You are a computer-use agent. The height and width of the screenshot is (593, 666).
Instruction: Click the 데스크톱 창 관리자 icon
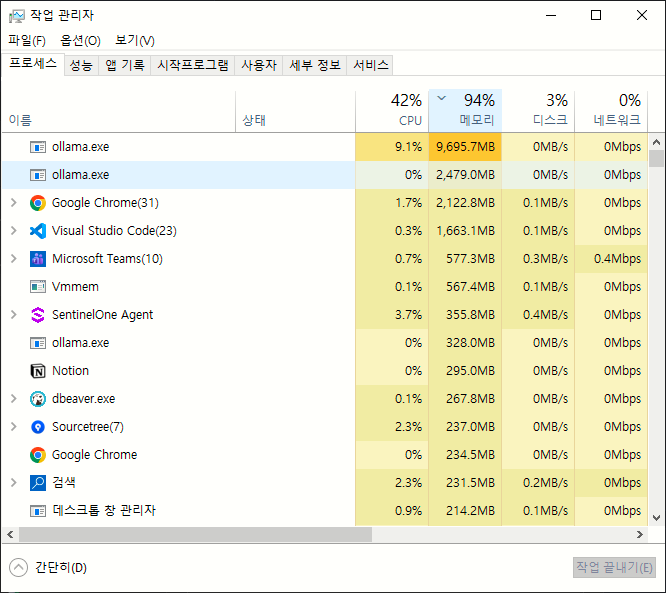point(38,511)
